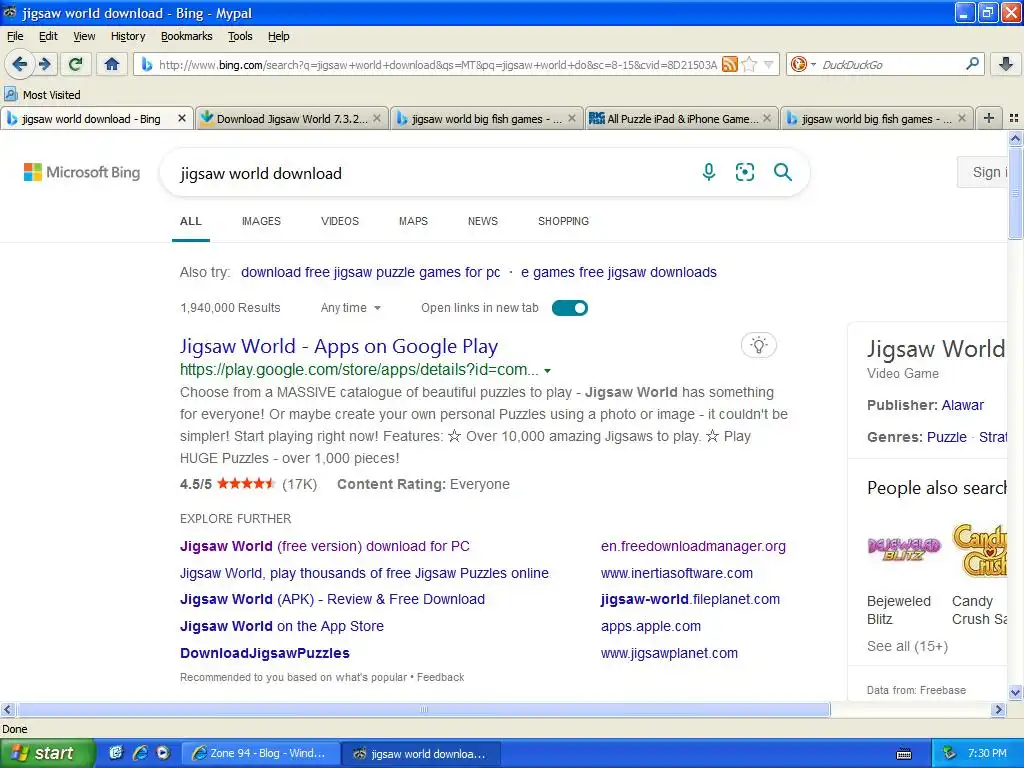Viewport: 1024px width, 768px height.
Task: Open the list all tabs grid icon
Action: tap(1014, 118)
